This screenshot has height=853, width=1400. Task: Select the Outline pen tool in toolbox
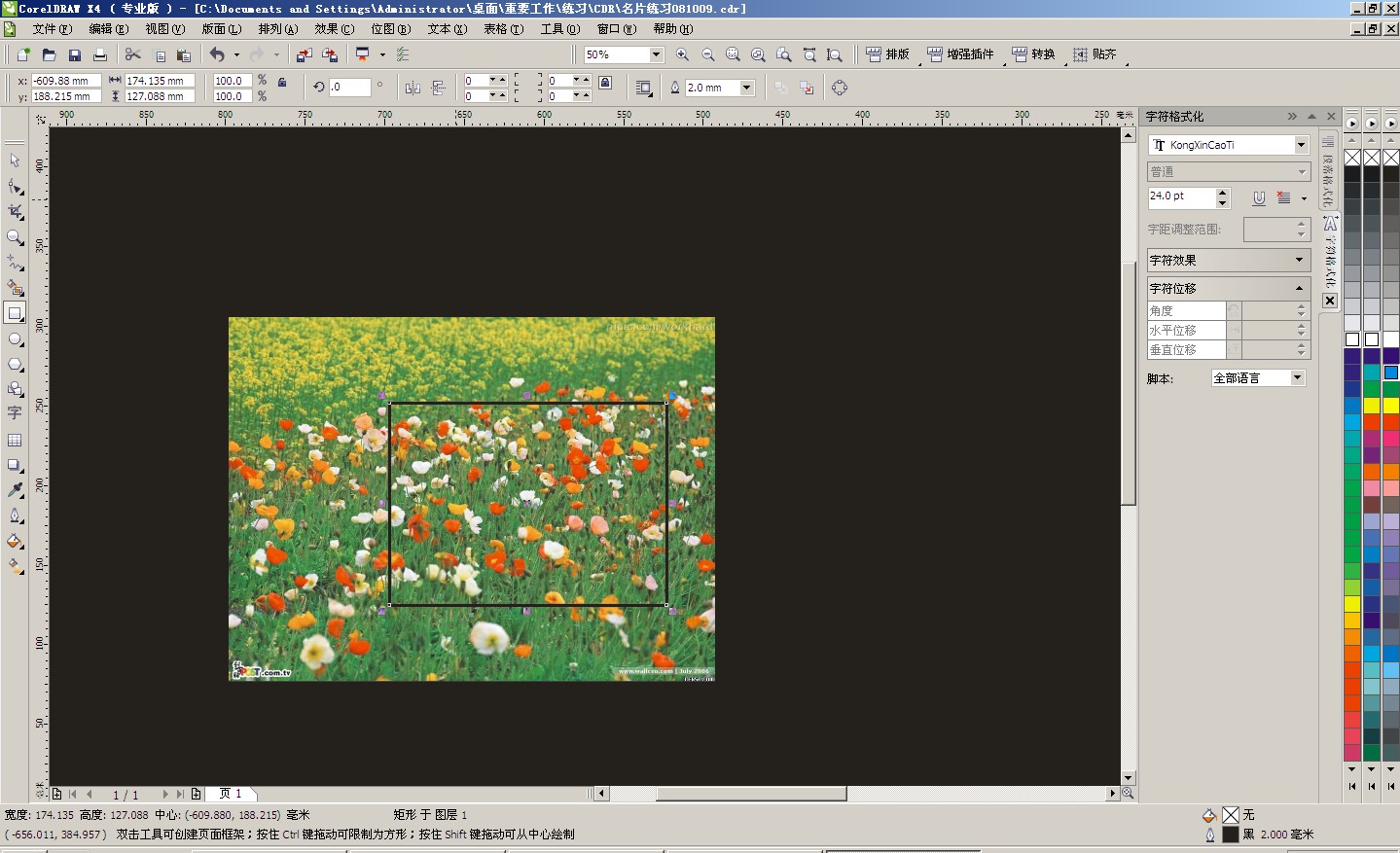pos(15,515)
